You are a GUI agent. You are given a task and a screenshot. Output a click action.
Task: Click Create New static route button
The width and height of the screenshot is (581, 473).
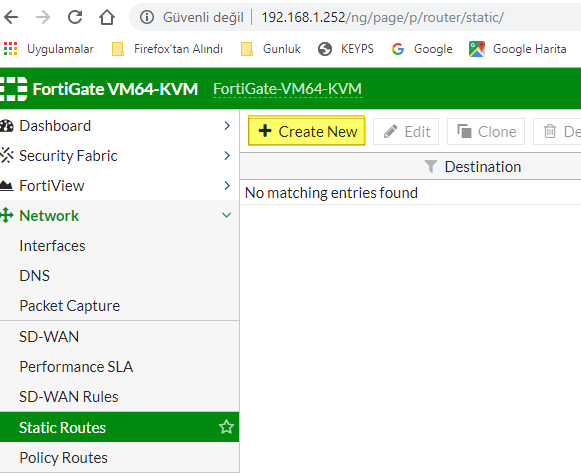click(306, 131)
